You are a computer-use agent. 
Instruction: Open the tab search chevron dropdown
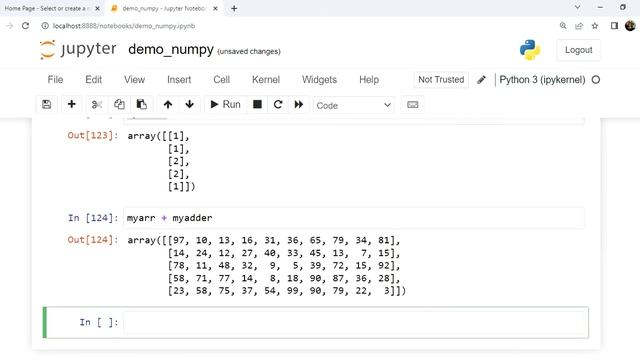click(x=577, y=7)
